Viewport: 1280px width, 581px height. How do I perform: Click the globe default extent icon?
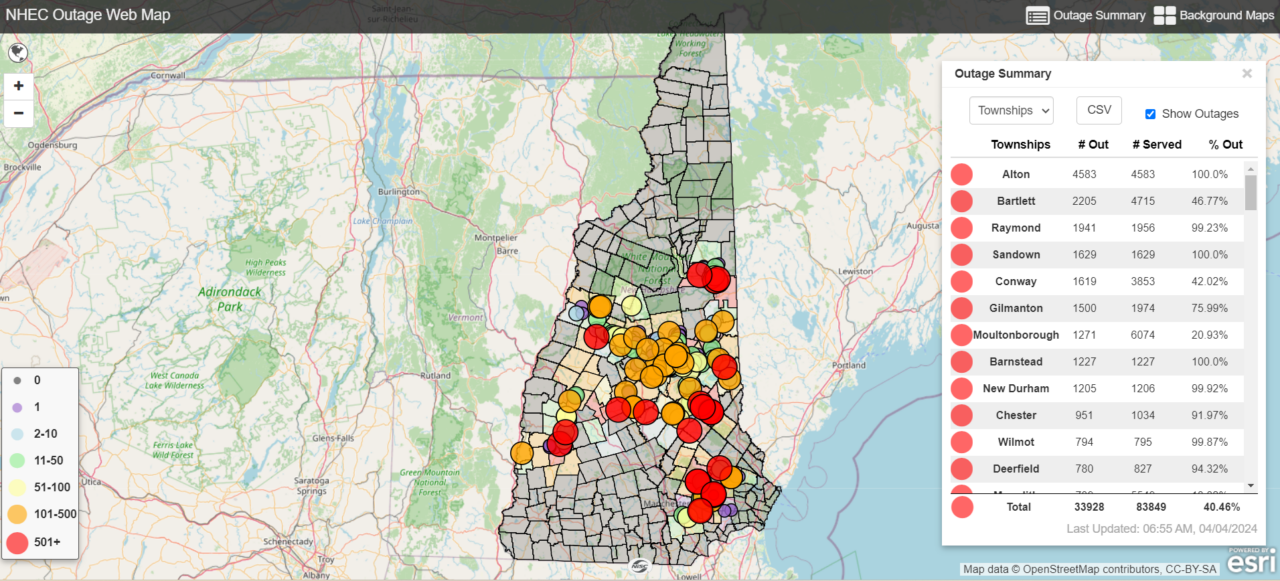[x=18, y=53]
